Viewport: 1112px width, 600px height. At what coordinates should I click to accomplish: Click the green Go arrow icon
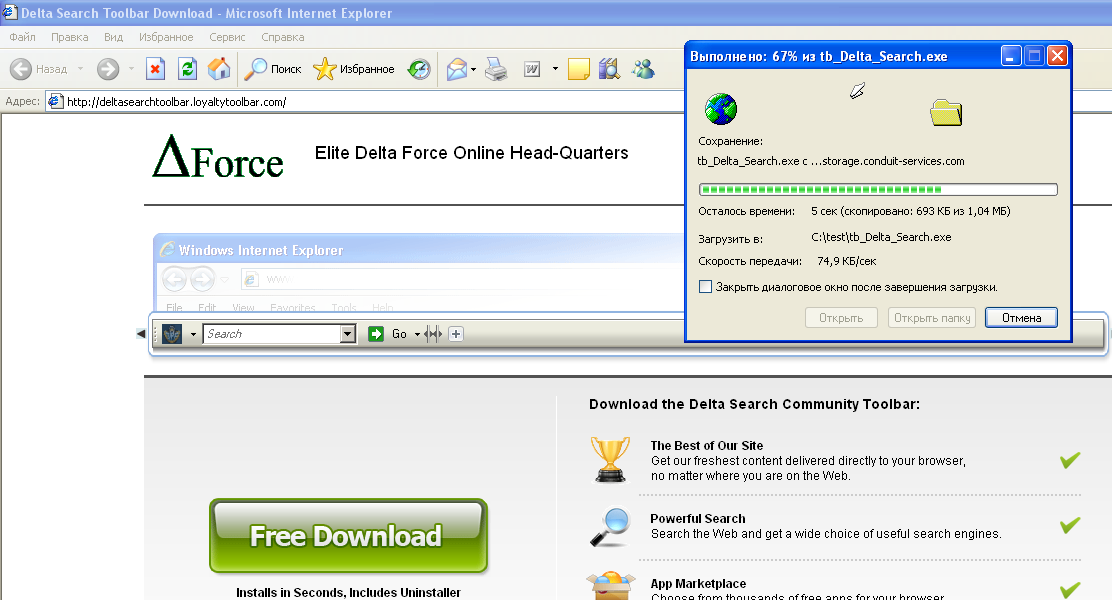tap(376, 333)
